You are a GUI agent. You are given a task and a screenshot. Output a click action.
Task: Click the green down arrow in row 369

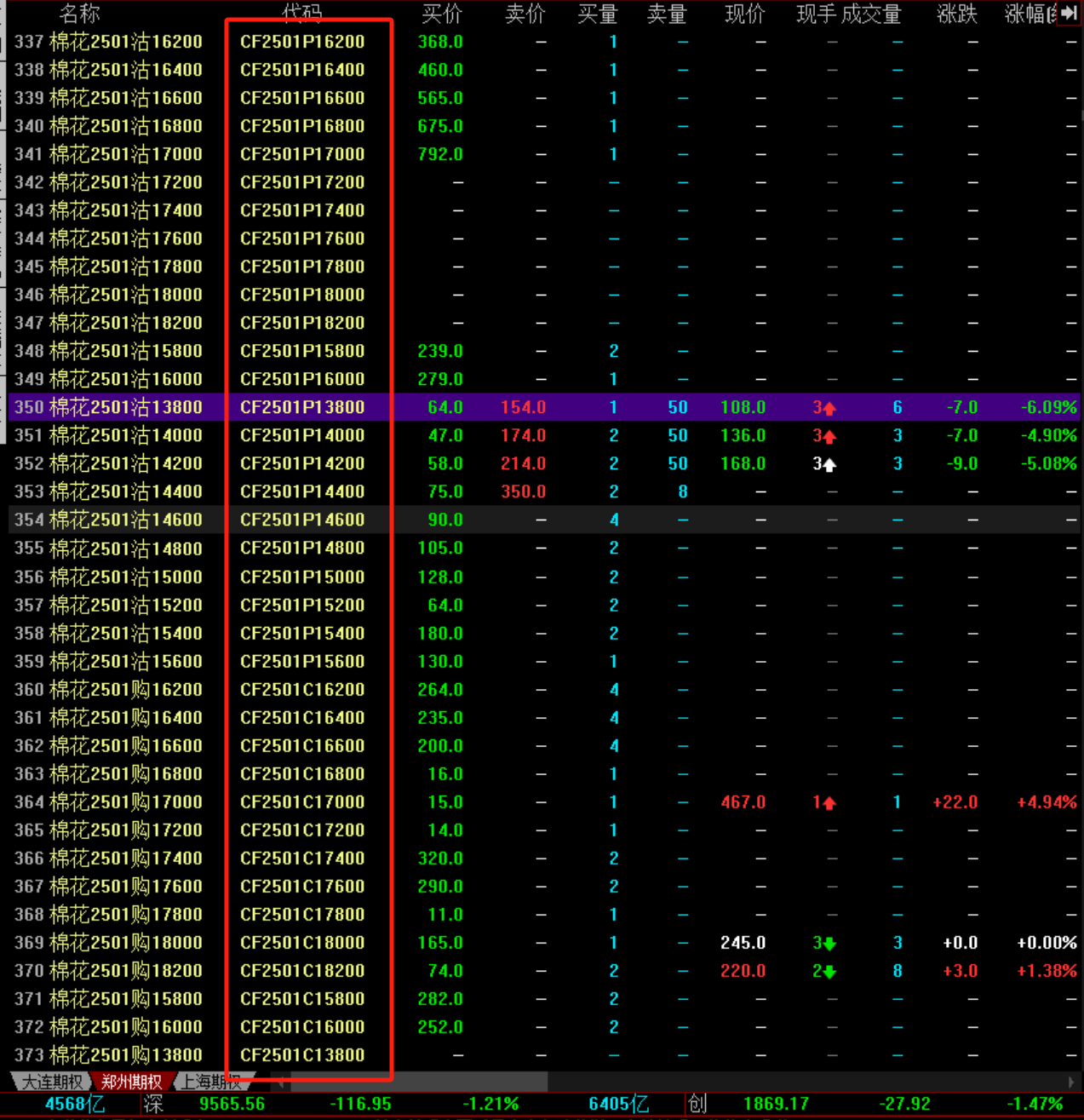coord(829,944)
